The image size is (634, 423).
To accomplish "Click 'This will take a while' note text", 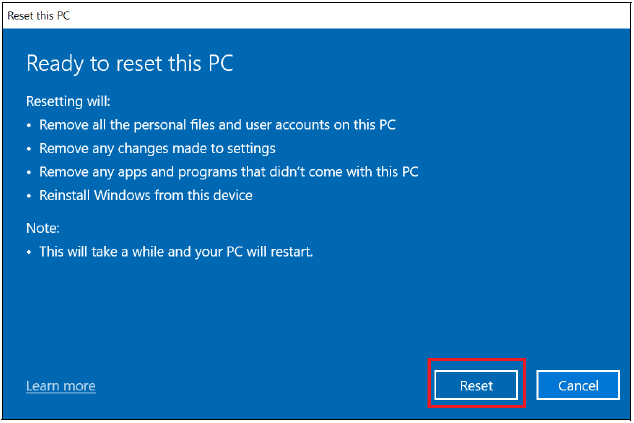I will (x=176, y=252).
